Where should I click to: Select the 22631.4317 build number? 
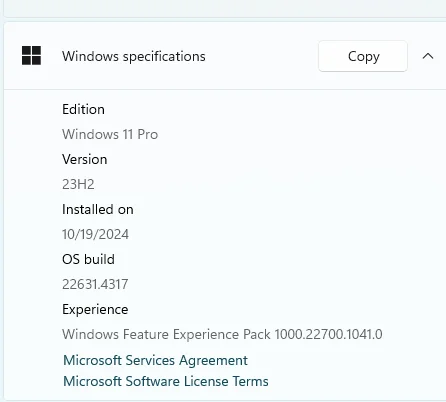click(95, 284)
